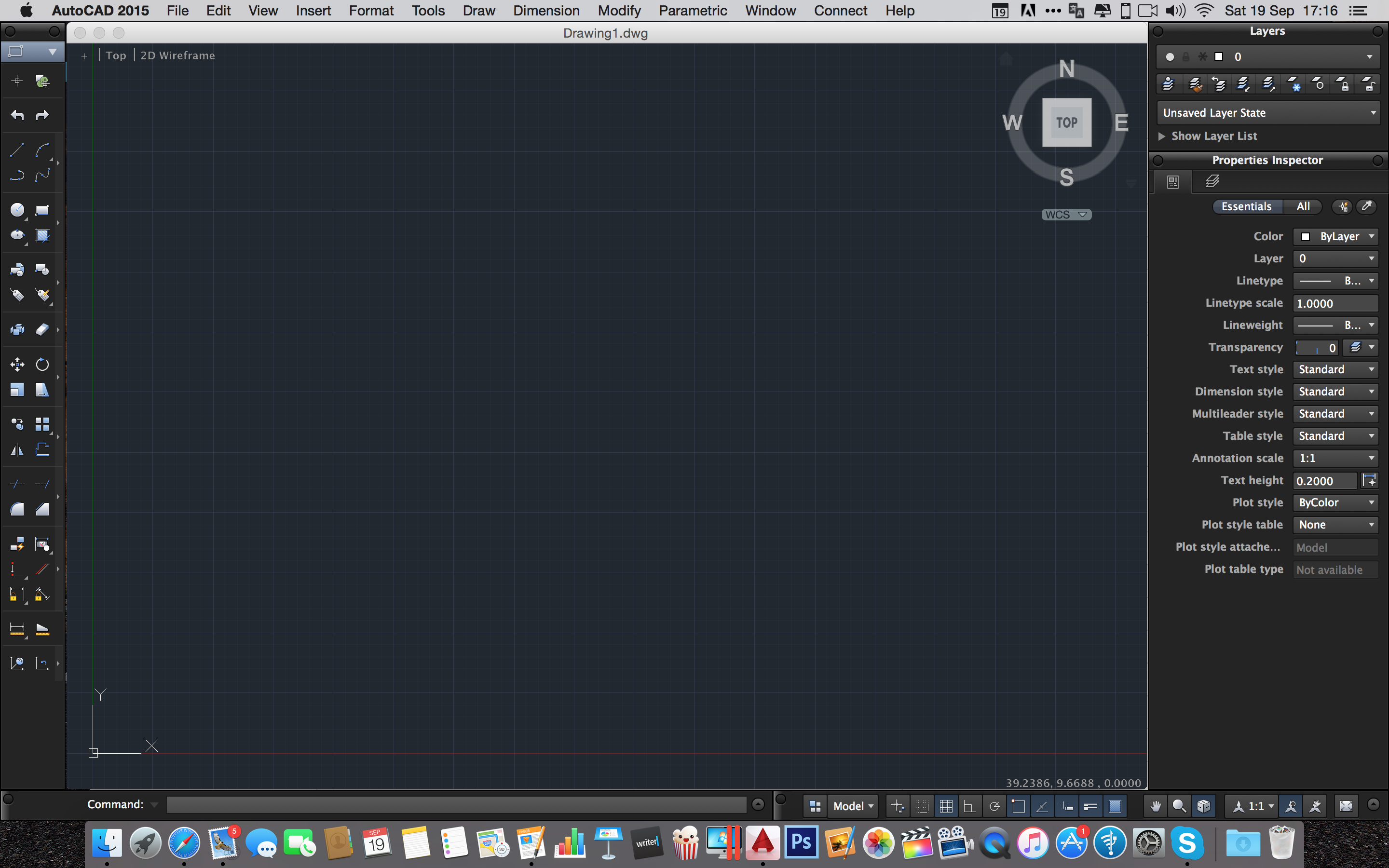Choose the Ellipse tool
This screenshot has height=868, width=1389.
click(17, 235)
